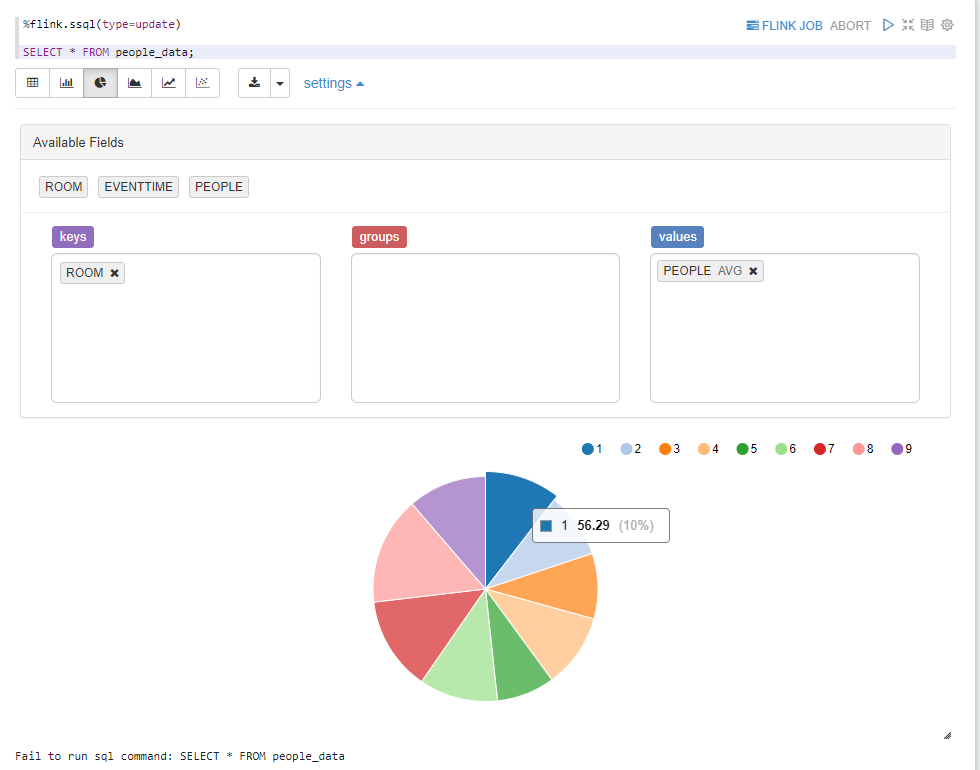The height and width of the screenshot is (770, 980).
Task: Toggle legend series 7
Action: point(824,449)
